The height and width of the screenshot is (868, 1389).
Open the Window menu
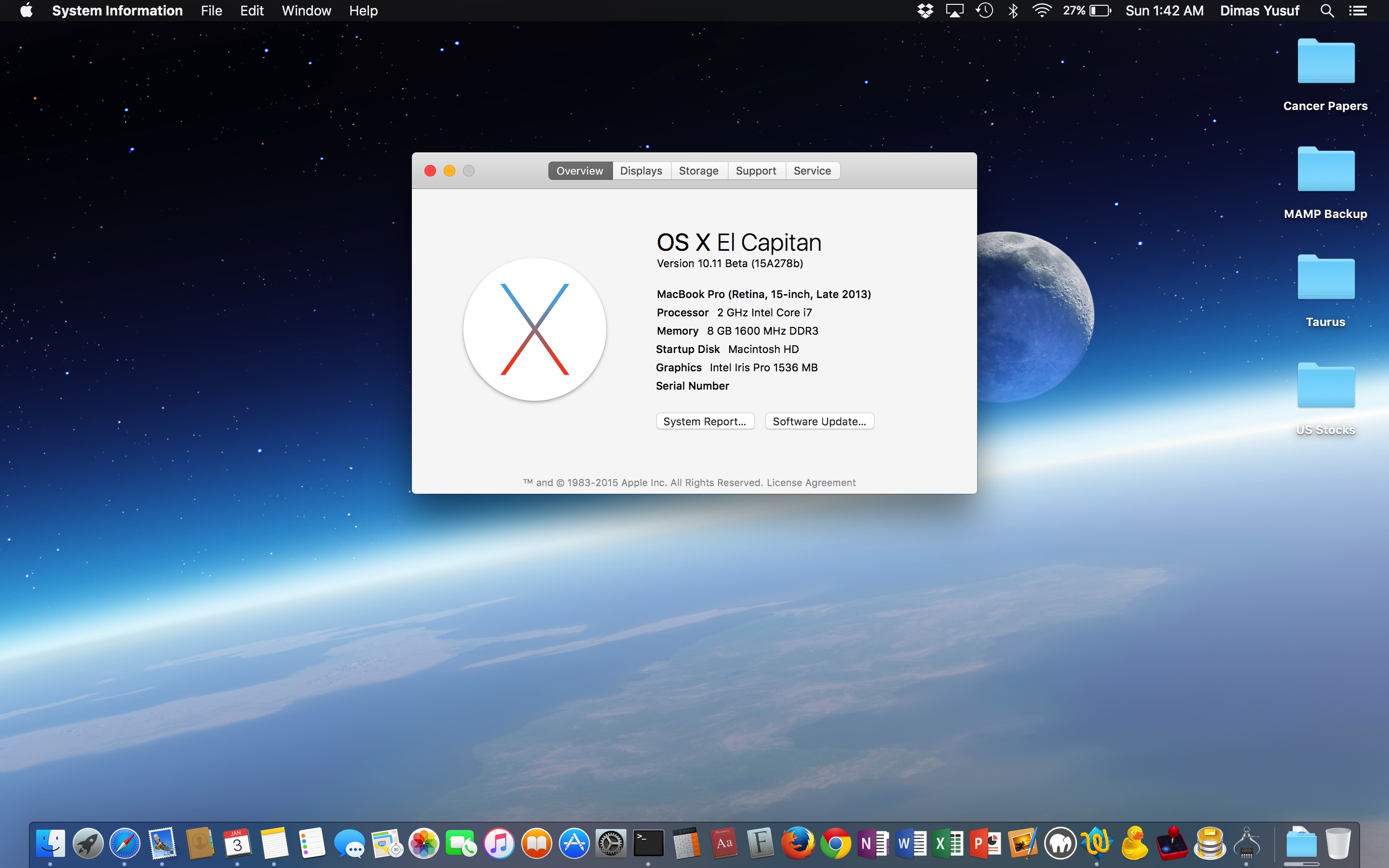[x=307, y=10]
